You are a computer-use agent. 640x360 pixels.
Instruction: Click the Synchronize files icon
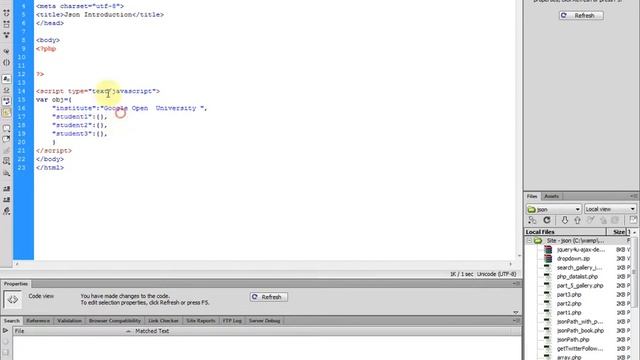pyautogui.click(x=615, y=220)
